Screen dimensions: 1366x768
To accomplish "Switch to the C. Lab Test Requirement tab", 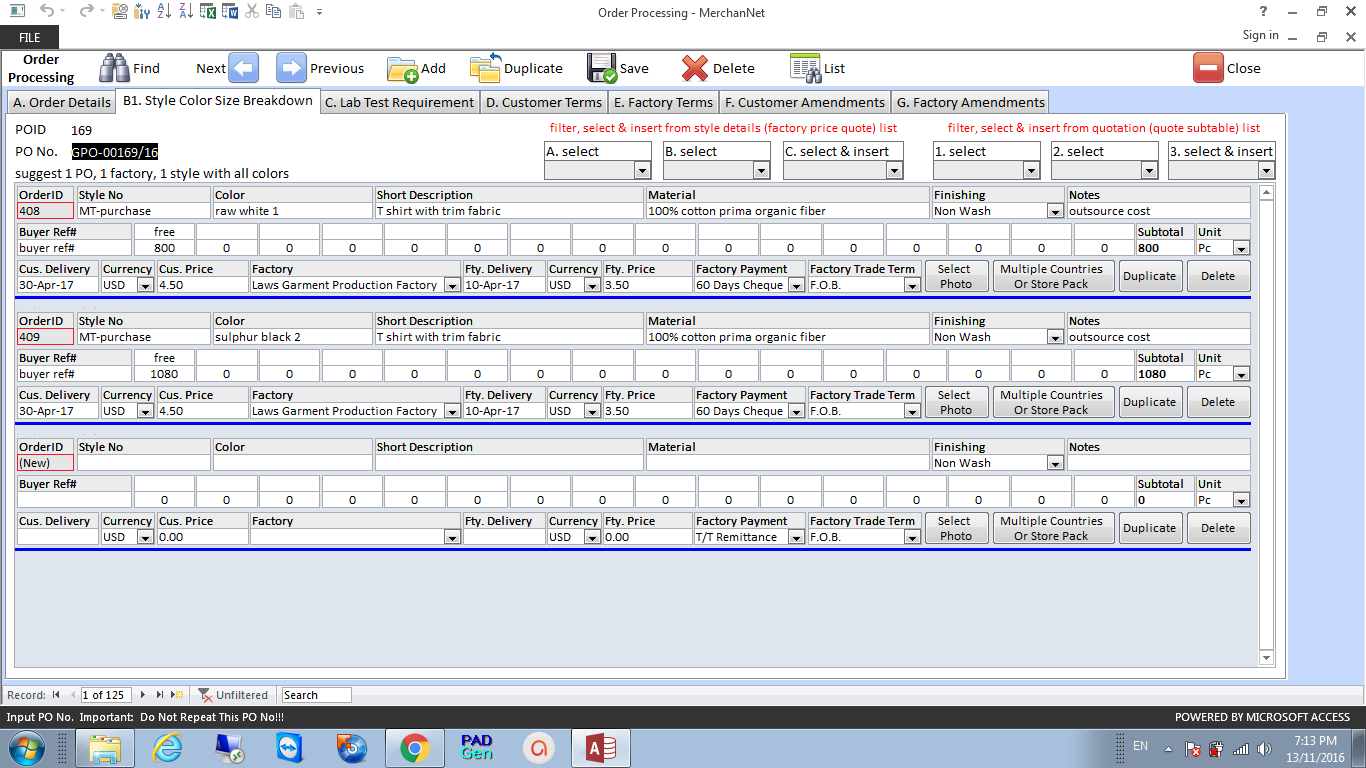I will pos(399,102).
